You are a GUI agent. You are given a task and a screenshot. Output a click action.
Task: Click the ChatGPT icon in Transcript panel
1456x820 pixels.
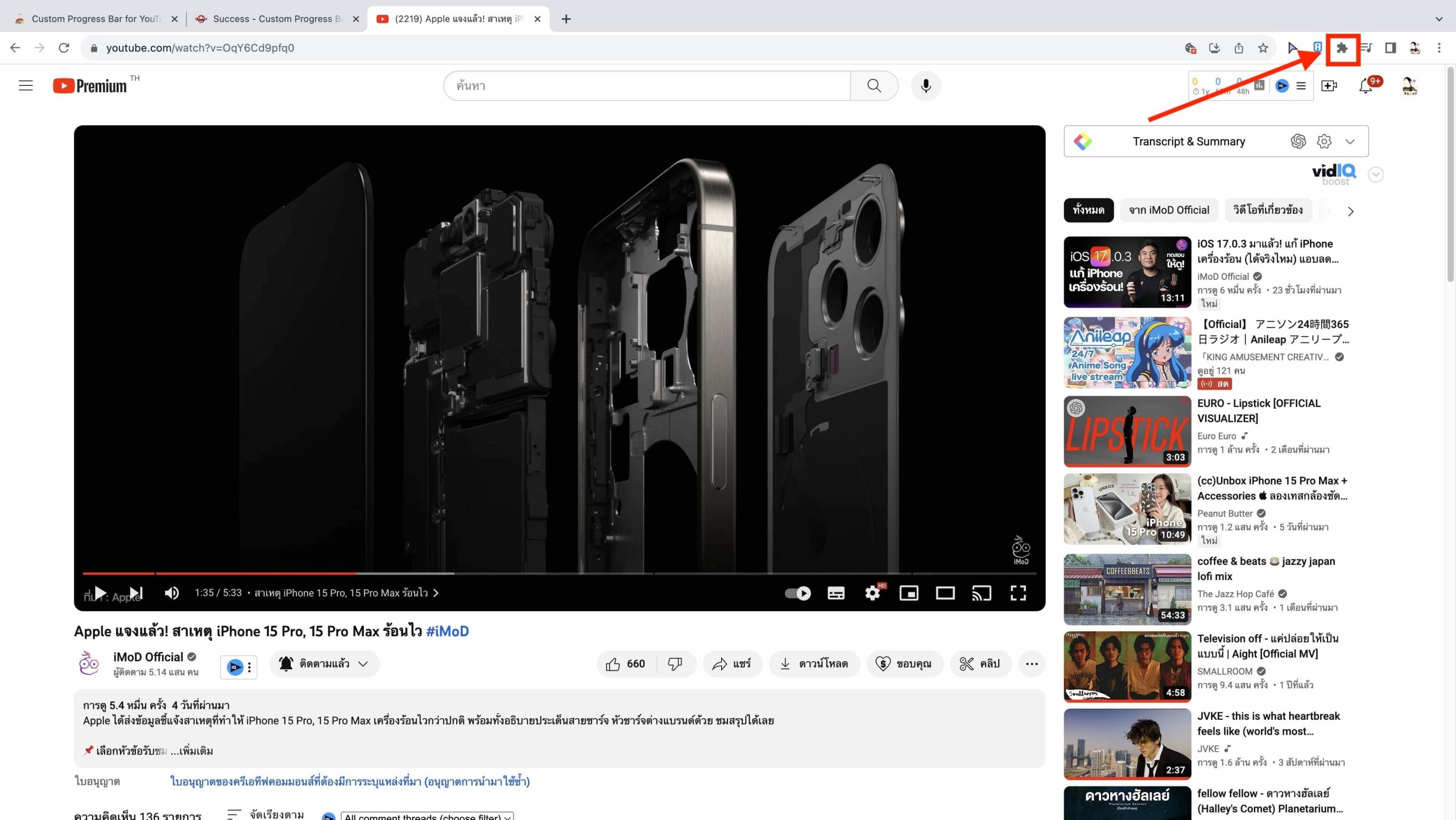point(1298,141)
